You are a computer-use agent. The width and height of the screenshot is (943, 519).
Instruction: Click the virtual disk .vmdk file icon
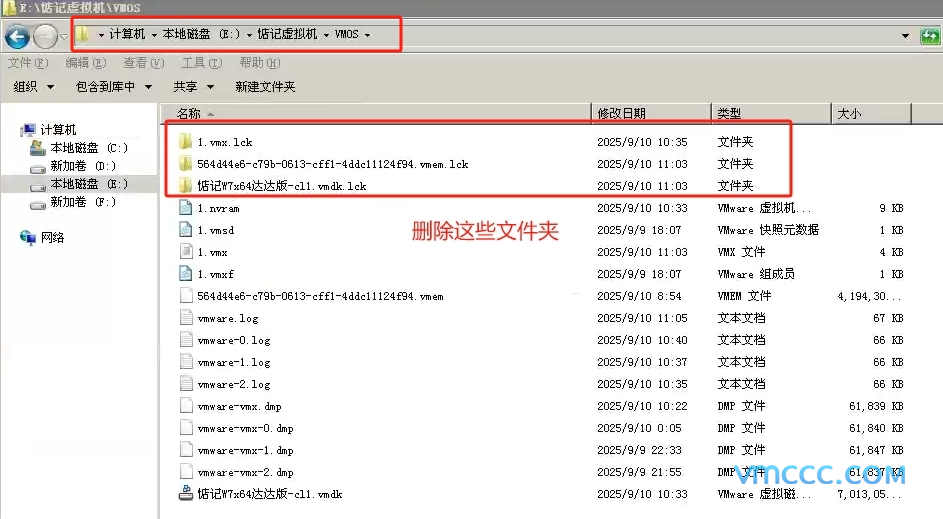click(x=185, y=494)
